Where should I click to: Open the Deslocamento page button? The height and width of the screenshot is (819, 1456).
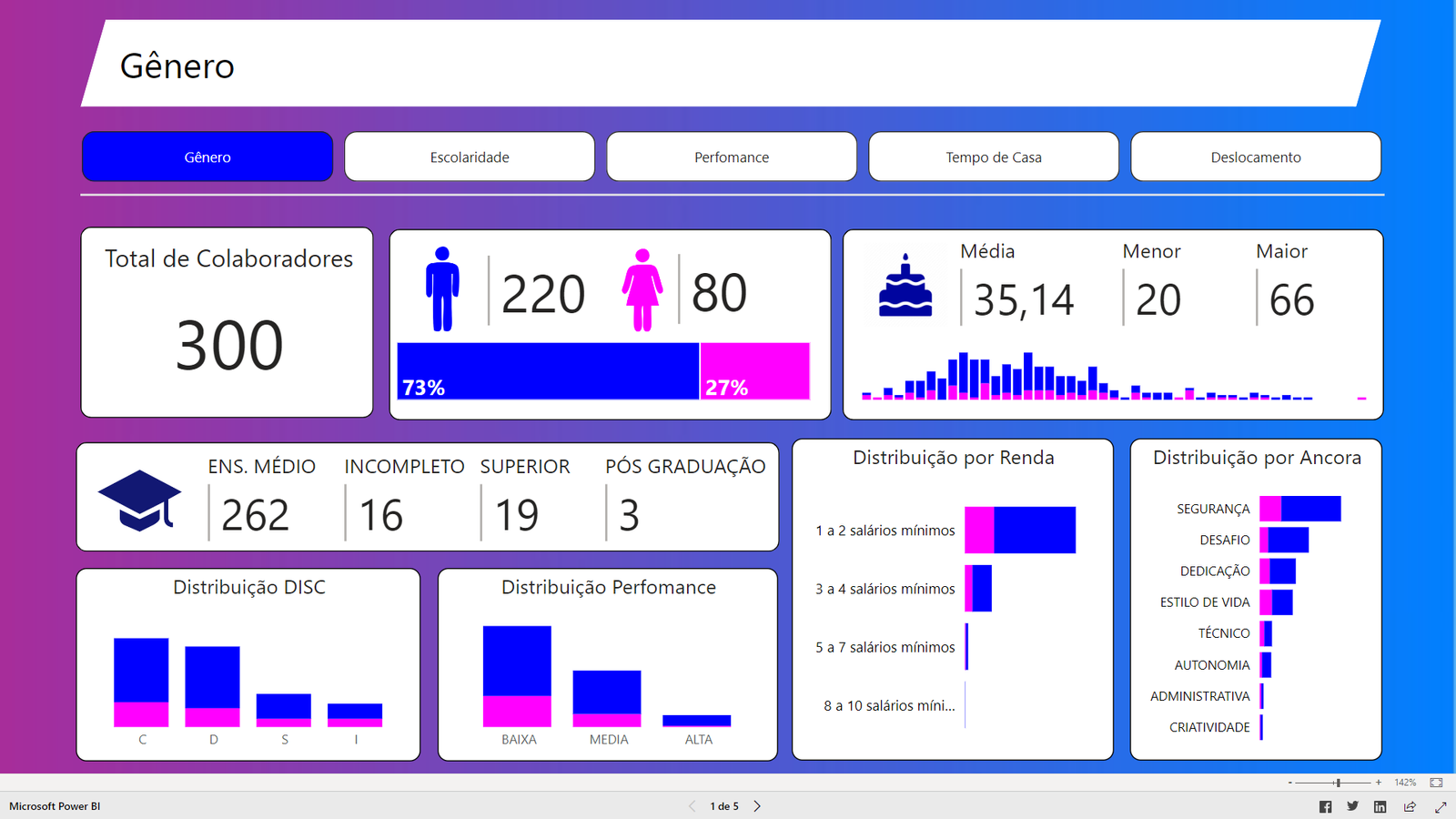click(1256, 157)
